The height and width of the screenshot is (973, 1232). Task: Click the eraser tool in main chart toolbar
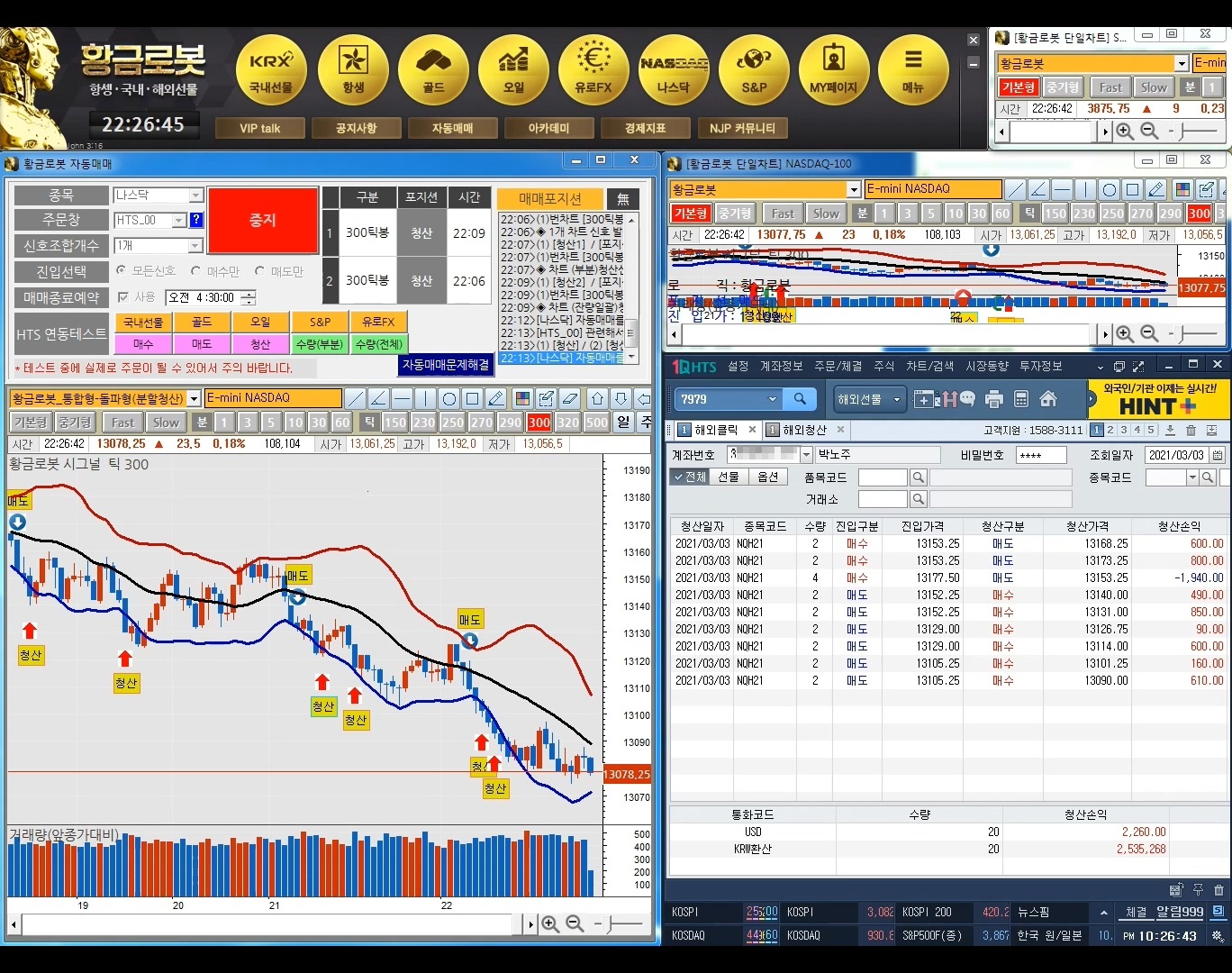(x=570, y=398)
